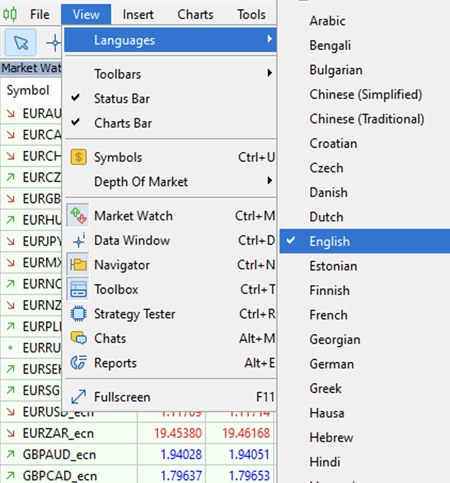Choose Chats menu entry
The image size is (450, 483).
[x=170, y=338]
